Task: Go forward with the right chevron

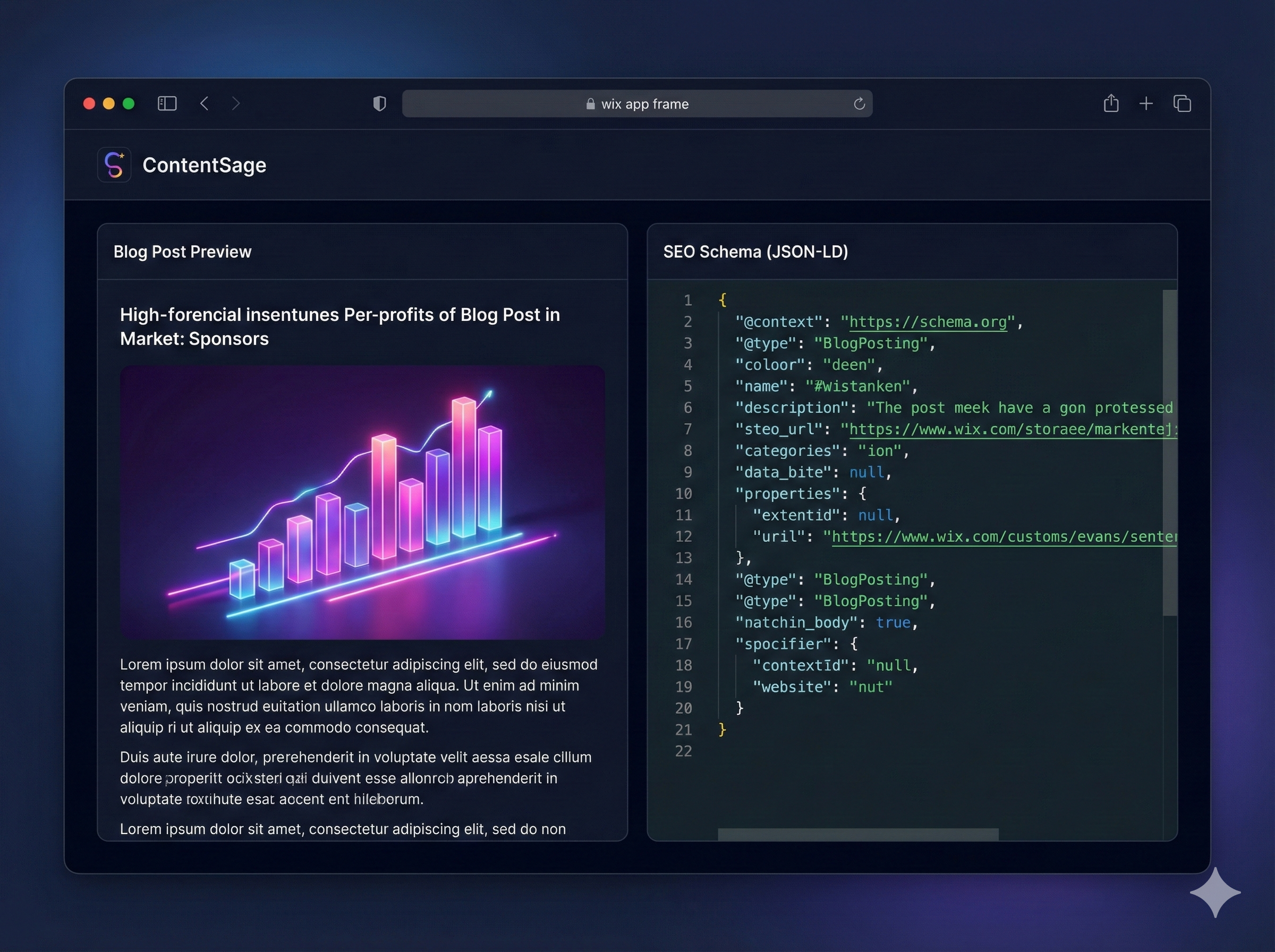Action: point(236,104)
